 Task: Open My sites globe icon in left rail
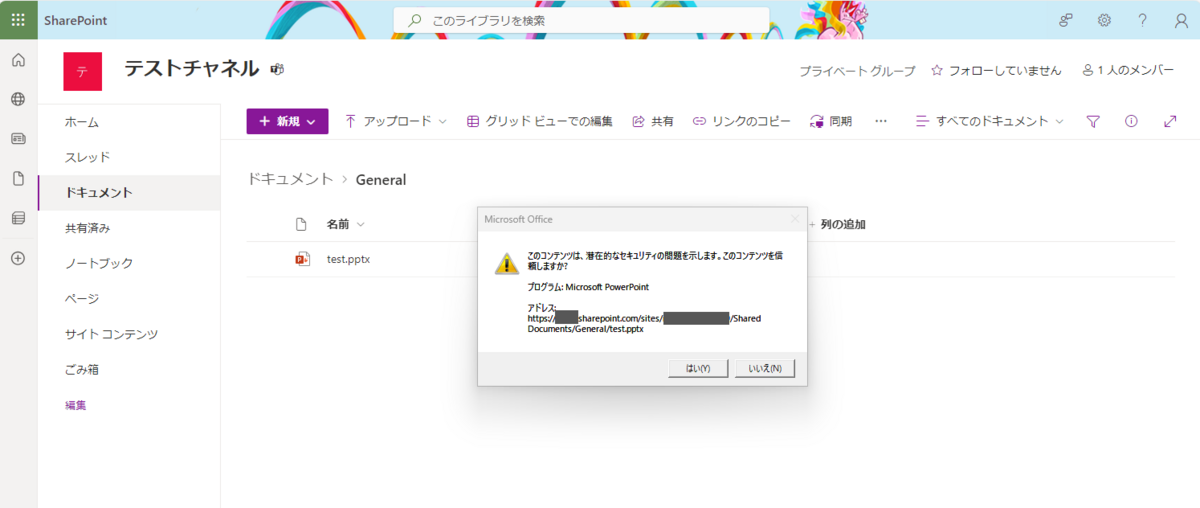[x=18, y=99]
